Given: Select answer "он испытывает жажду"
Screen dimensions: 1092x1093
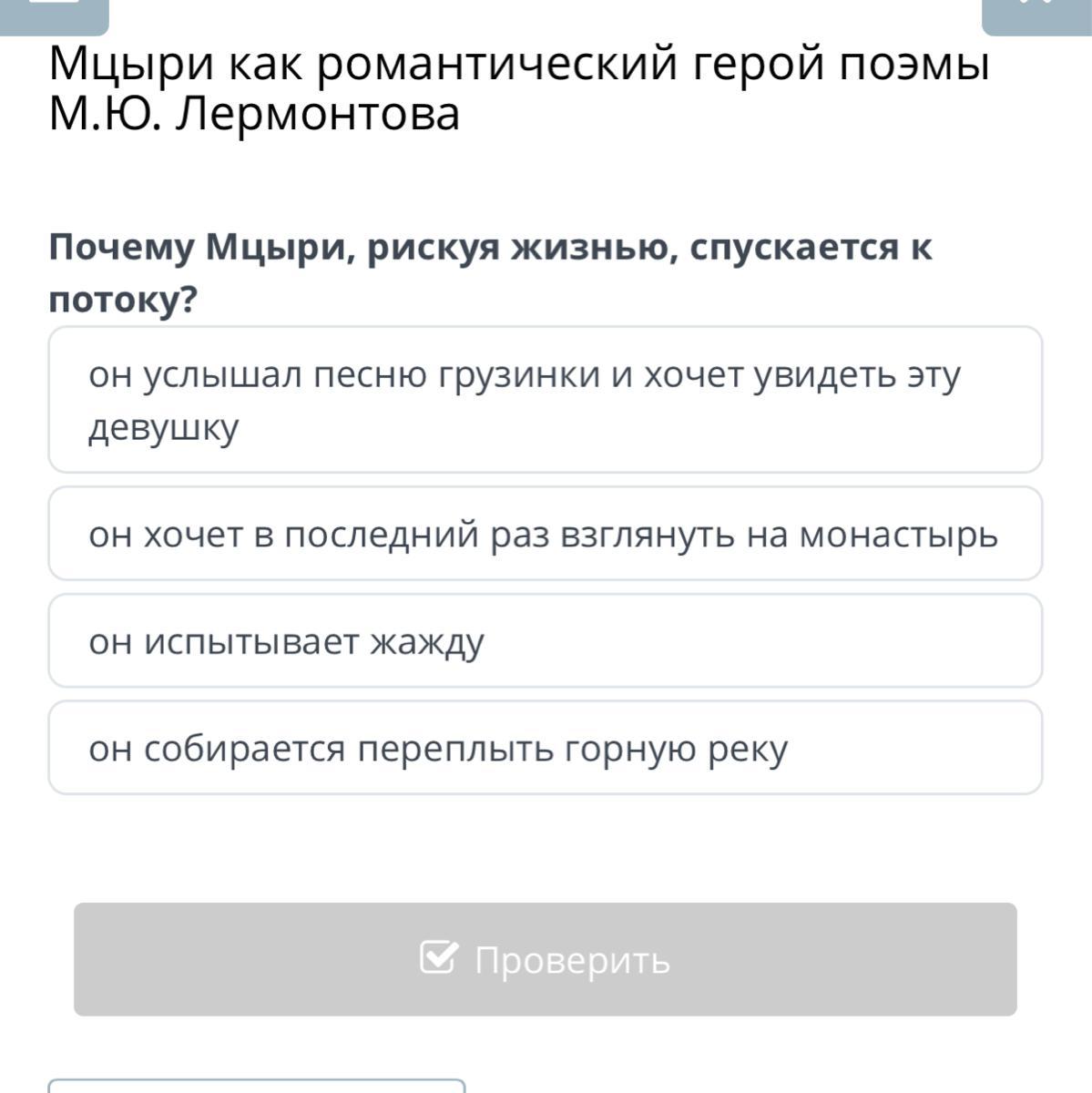Looking at the screenshot, I should click(x=545, y=640).
